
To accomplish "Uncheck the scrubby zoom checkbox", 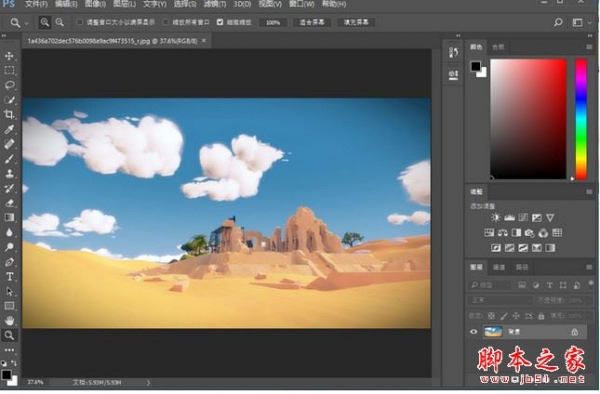I will (220, 22).
